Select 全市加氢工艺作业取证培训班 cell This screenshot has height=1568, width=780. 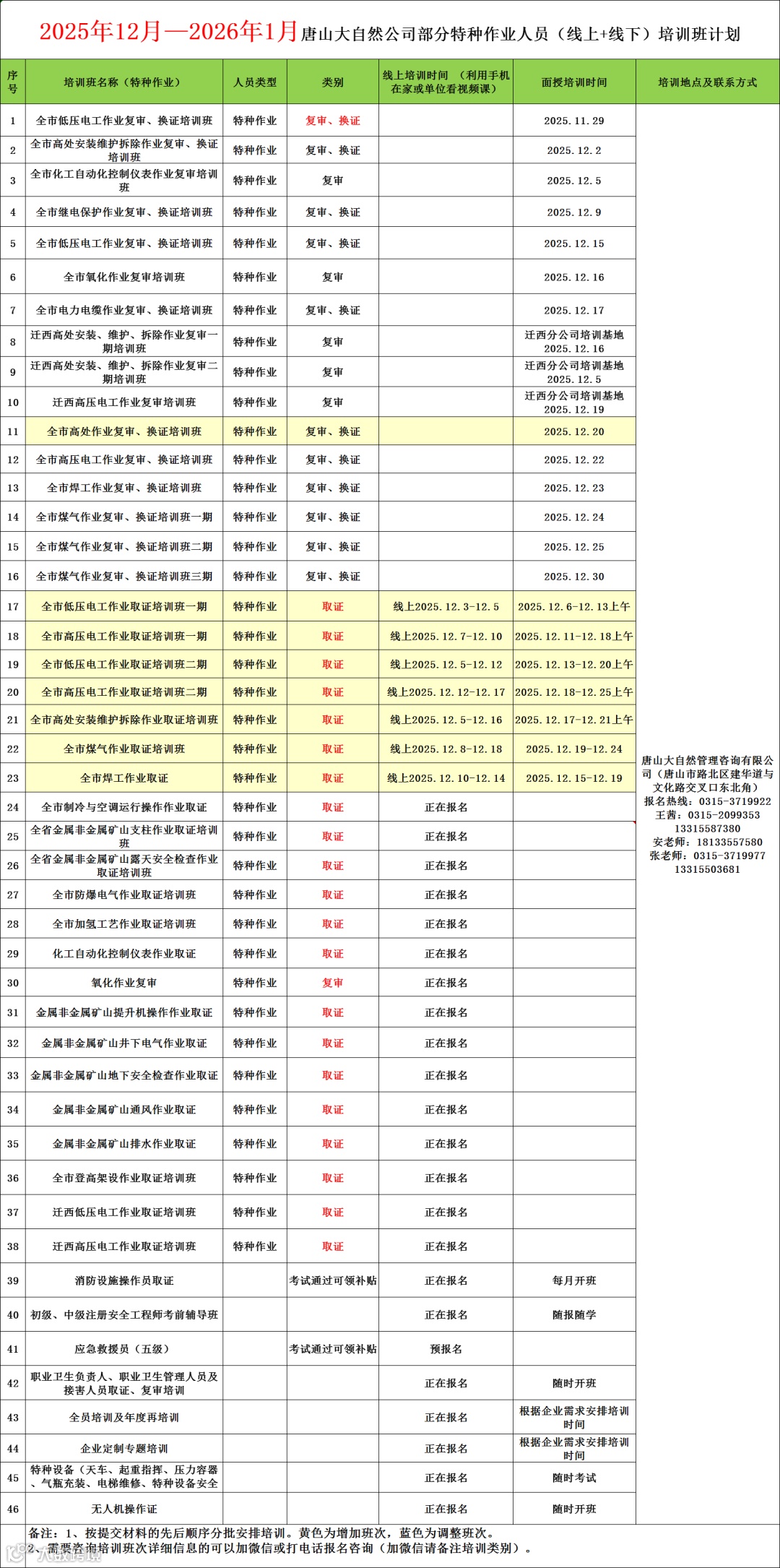[x=124, y=923]
